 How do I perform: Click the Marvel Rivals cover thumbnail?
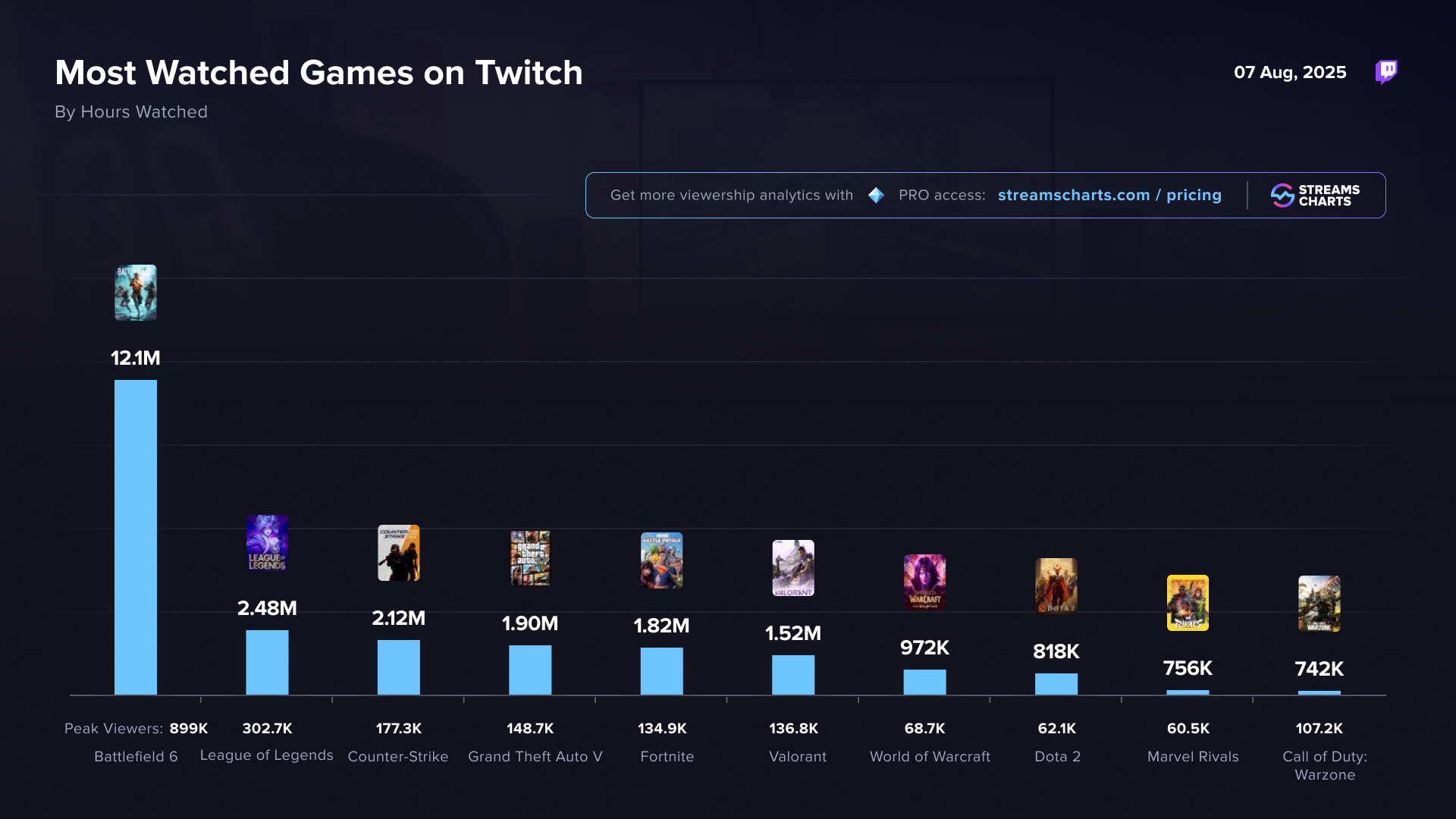[1188, 603]
